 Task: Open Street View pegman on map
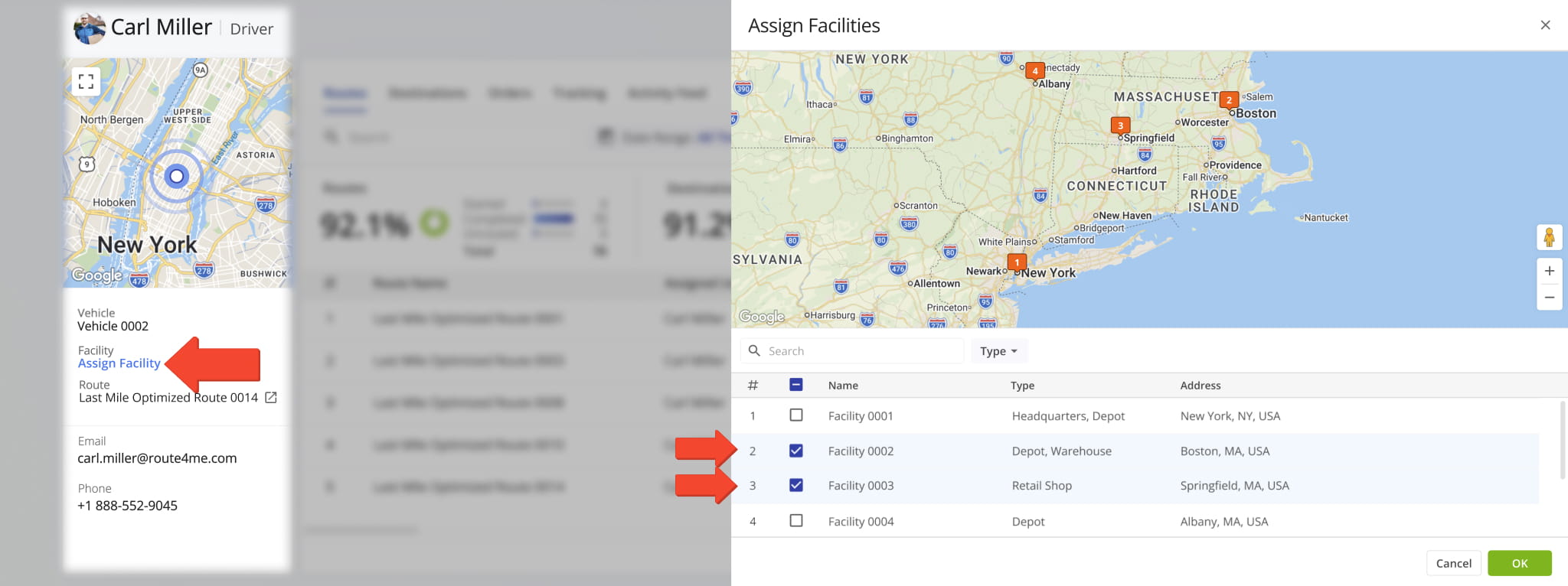tap(1549, 238)
